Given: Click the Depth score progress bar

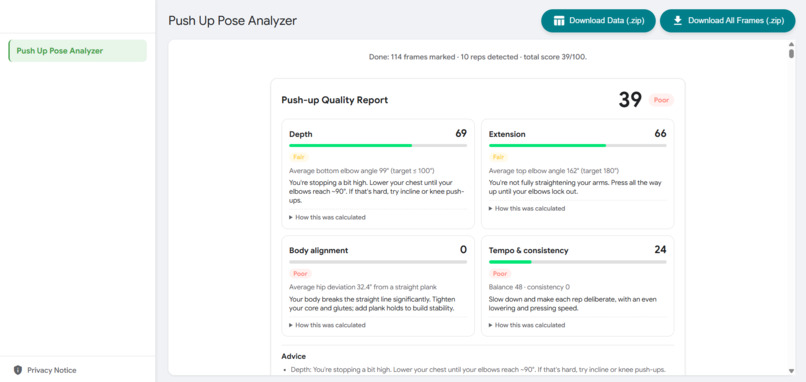Looking at the screenshot, I should pyautogui.click(x=378, y=145).
